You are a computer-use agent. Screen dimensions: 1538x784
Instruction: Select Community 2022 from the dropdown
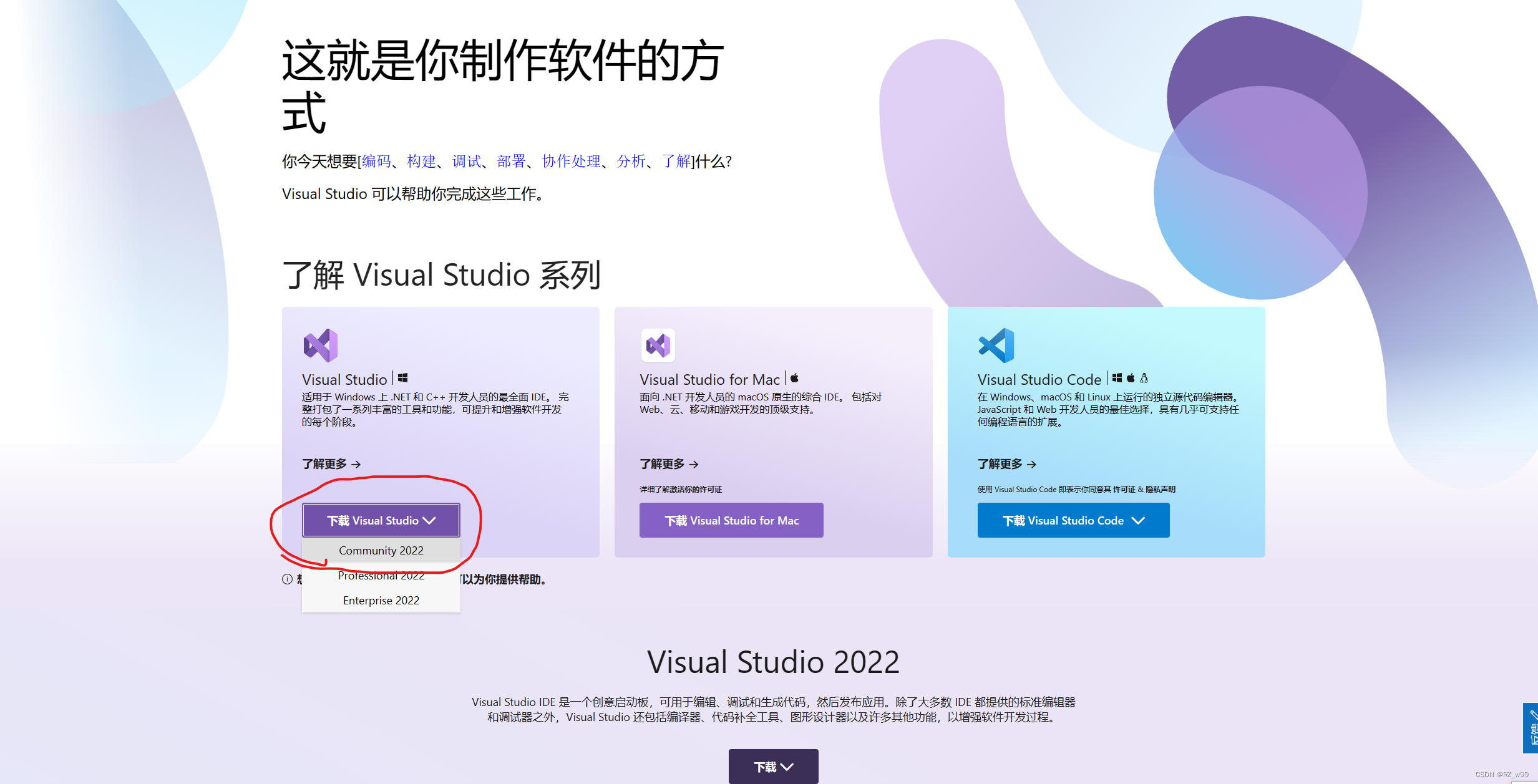[x=381, y=550]
